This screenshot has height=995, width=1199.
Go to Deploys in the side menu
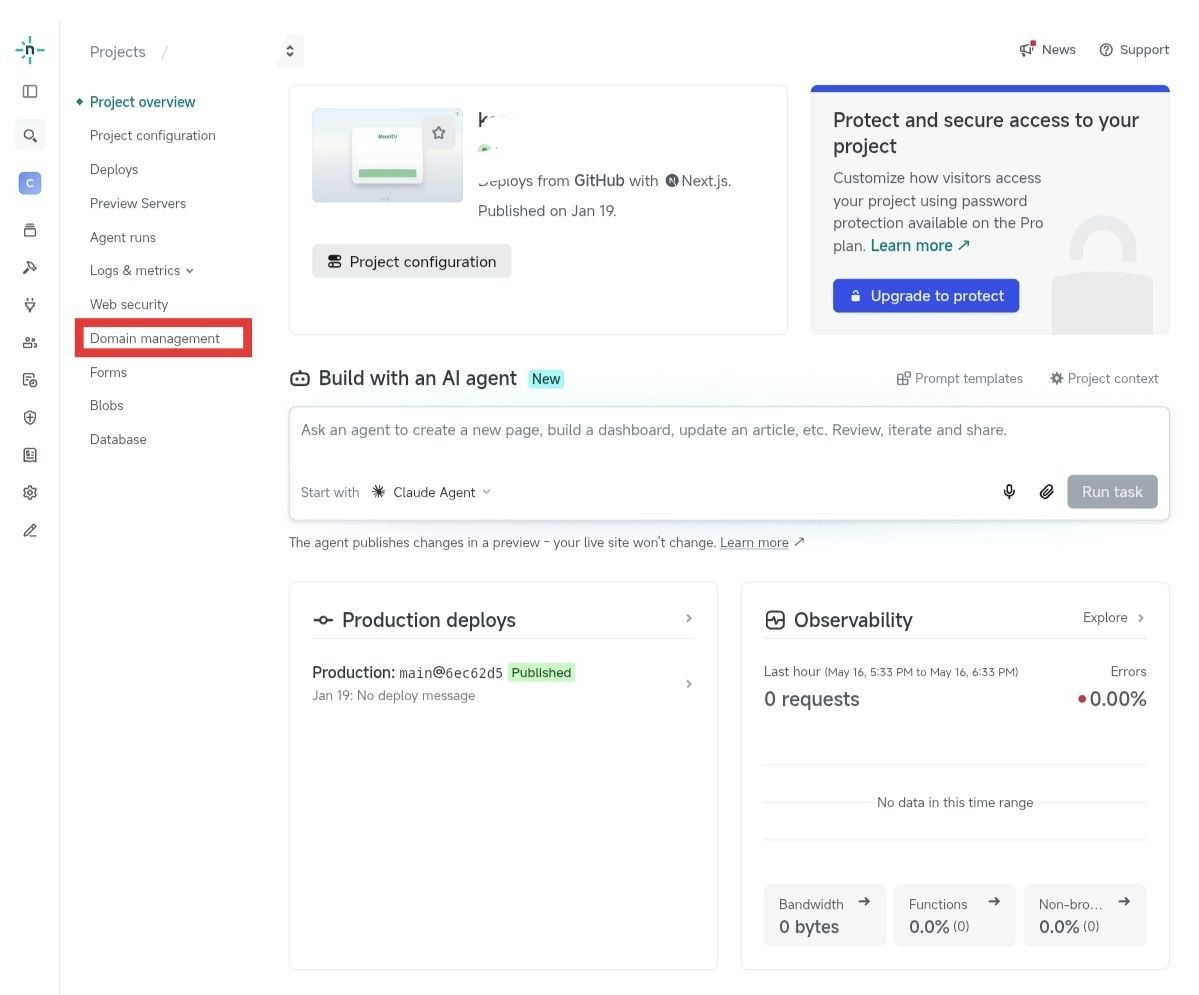(114, 170)
